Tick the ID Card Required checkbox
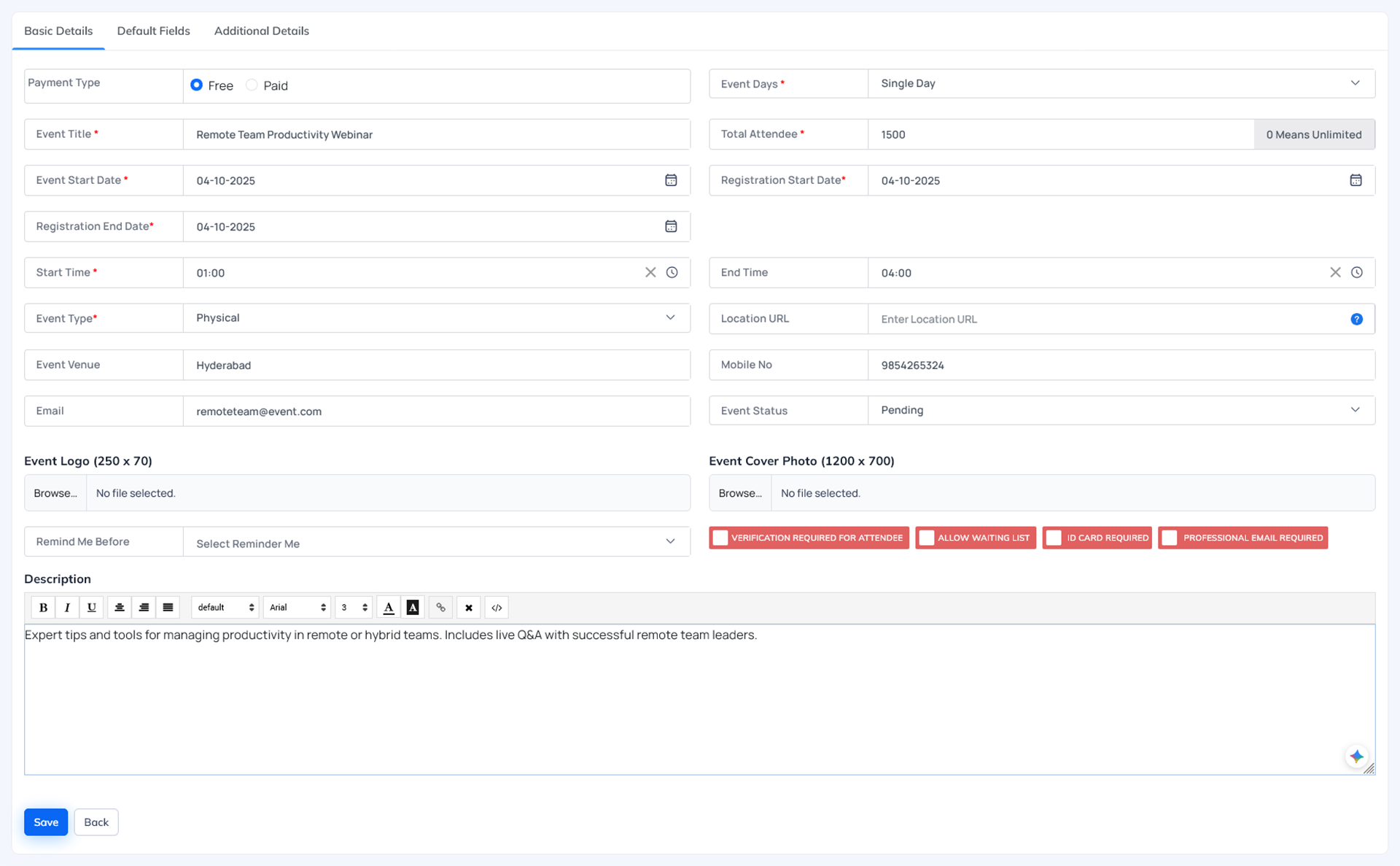This screenshot has width=1400, height=866. pos(1054,538)
